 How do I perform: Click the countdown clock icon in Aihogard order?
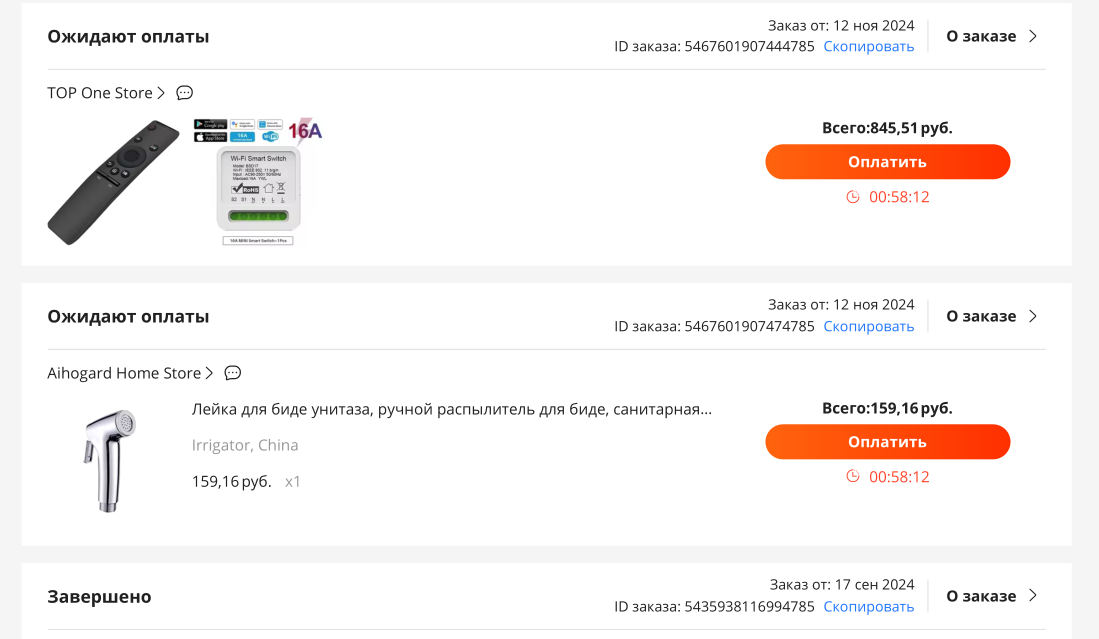853,477
